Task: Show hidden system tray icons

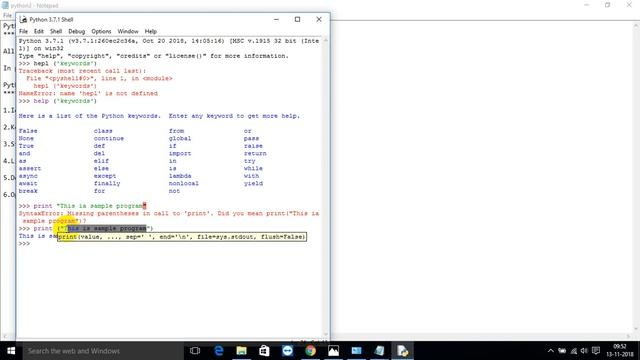Action: [550, 351]
